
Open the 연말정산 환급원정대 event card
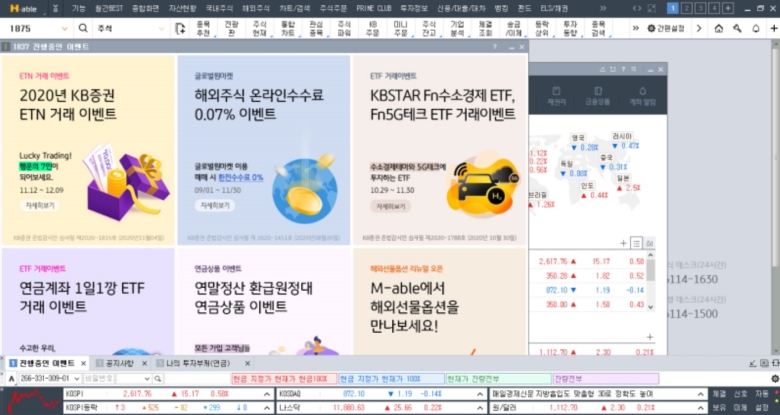coord(264,302)
